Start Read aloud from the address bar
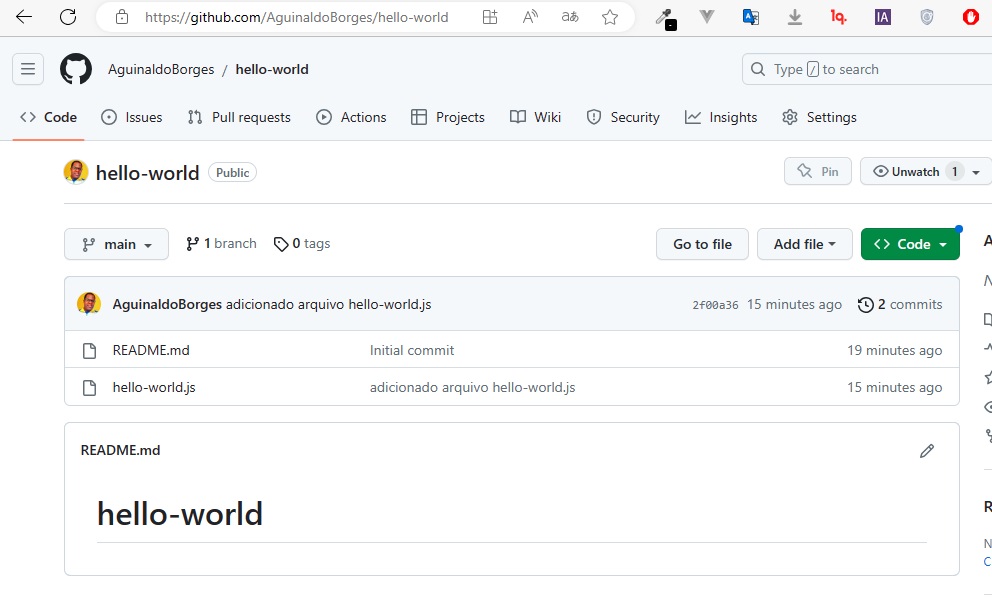 (x=530, y=17)
